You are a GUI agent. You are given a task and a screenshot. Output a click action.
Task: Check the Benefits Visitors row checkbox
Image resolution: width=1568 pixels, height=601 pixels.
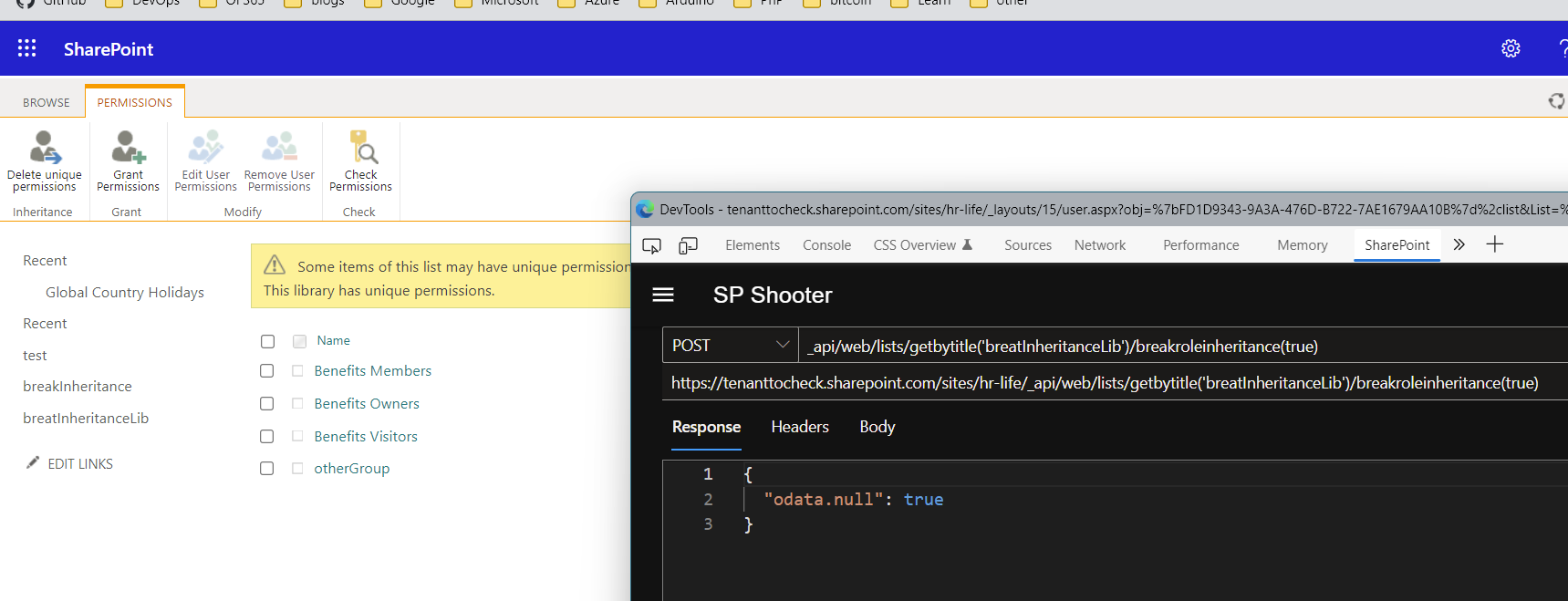pyautogui.click(x=266, y=437)
